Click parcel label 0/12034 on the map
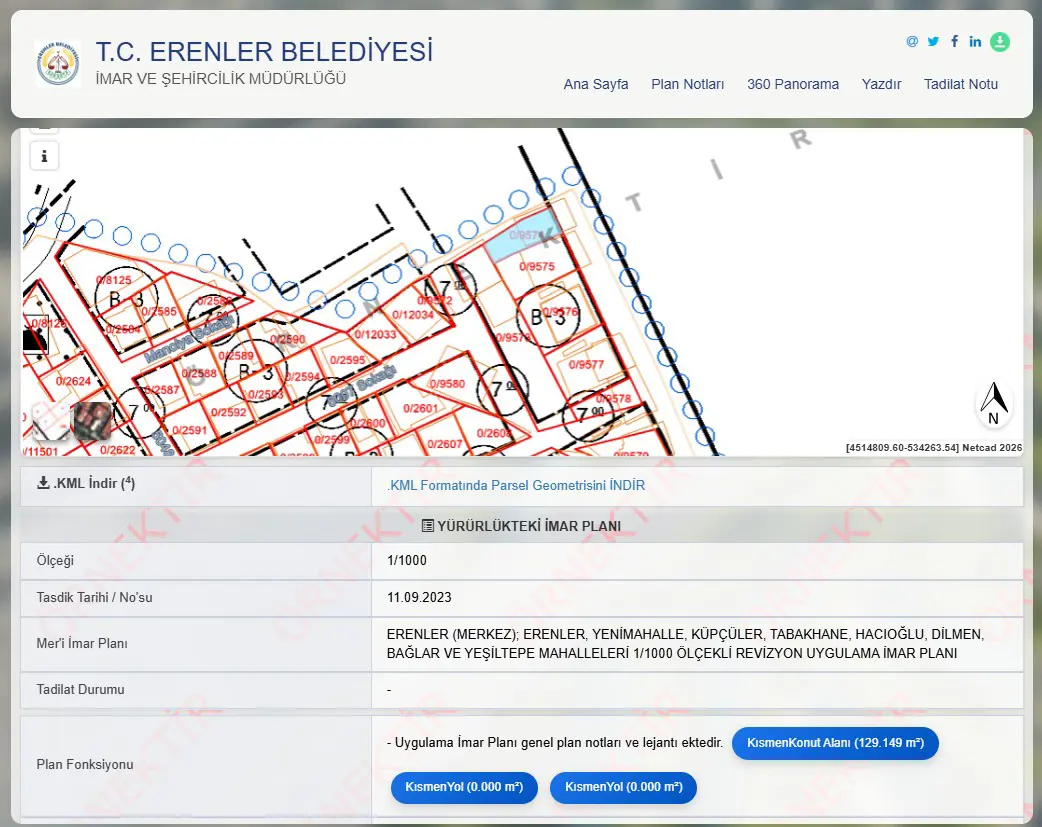This screenshot has width=1042, height=827. point(413,314)
